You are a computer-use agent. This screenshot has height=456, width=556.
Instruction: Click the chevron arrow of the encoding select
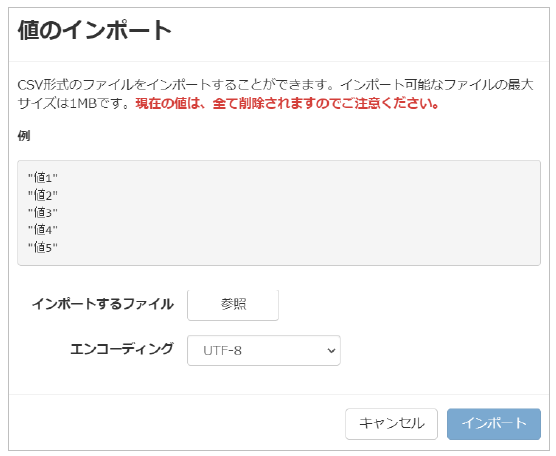coord(331,351)
